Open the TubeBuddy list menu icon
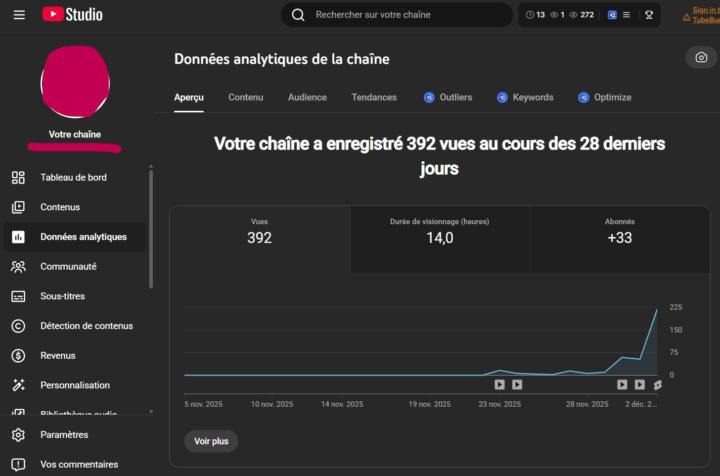 [x=626, y=15]
